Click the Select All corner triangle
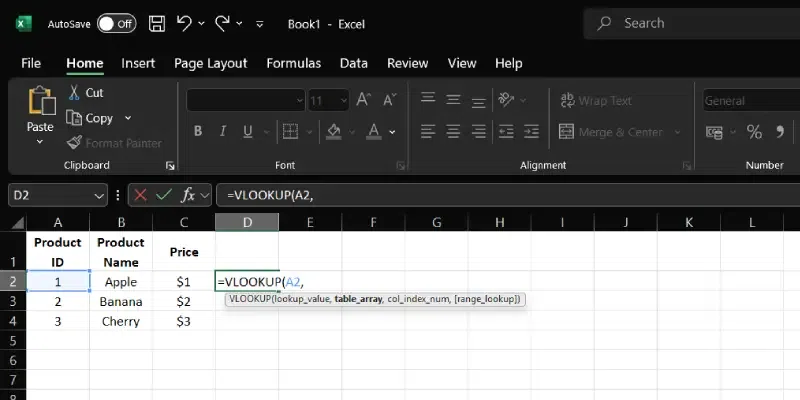The height and width of the screenshot is (400, 800). coord(18,222)
